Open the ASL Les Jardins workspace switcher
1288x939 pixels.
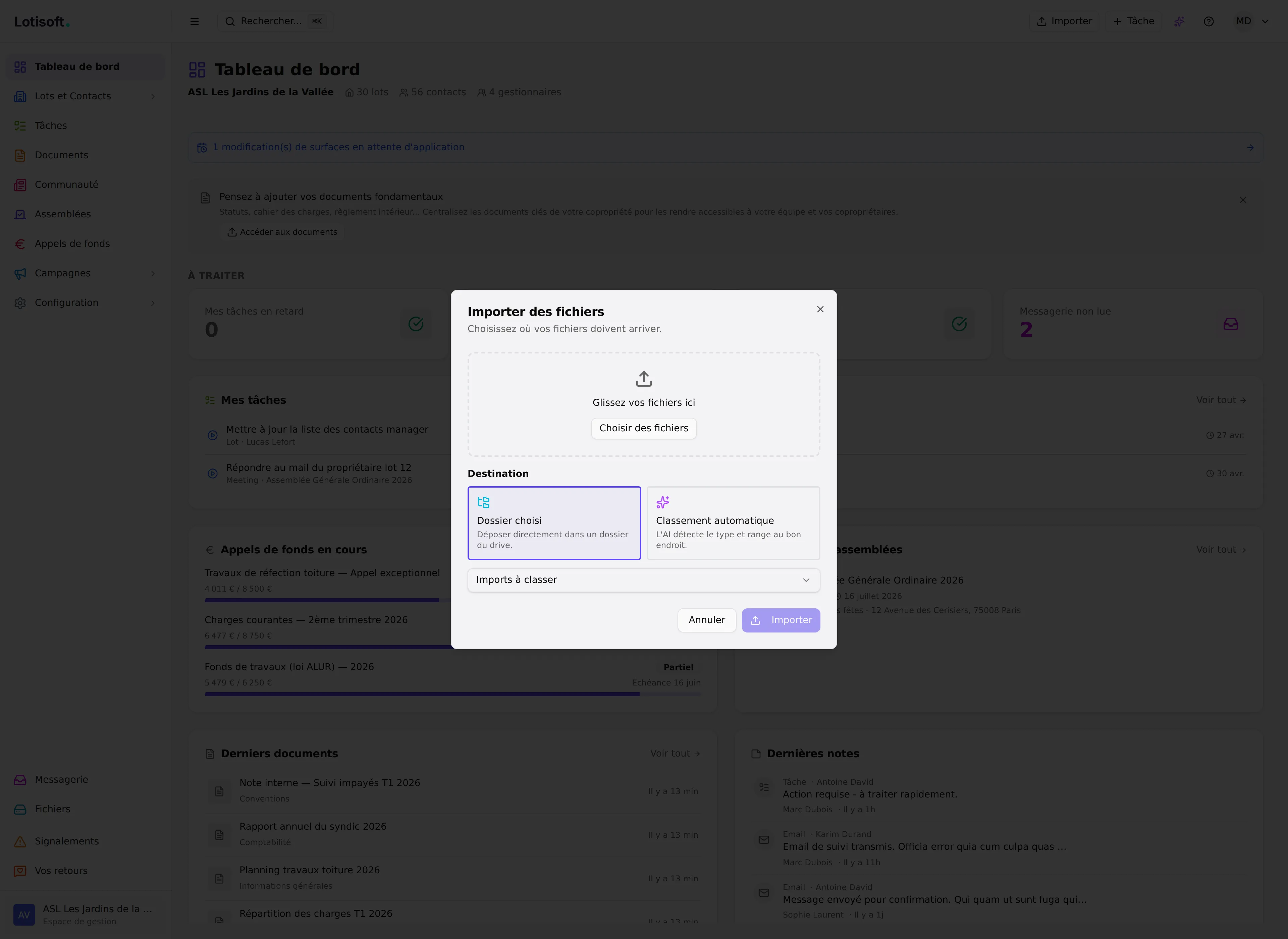point(85,915)
